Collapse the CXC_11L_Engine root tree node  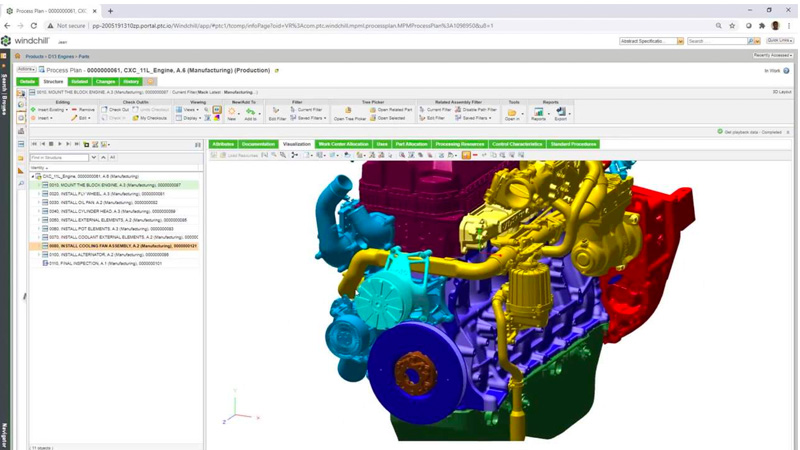pos(33,176)
